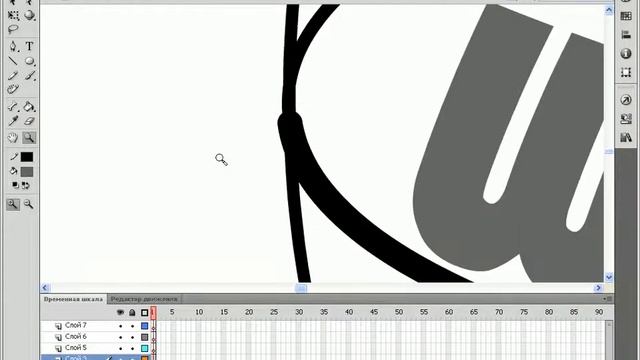
Task: Click frame 30 on timeline ruler
Action: [x=299, y=312]
